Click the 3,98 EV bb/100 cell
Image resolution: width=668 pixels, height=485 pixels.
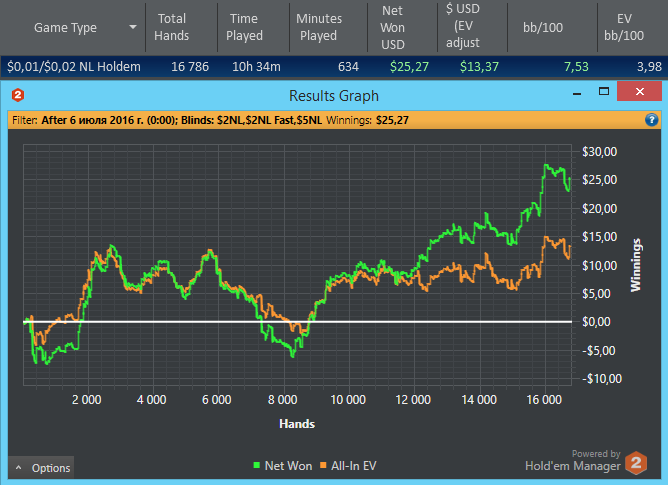(649, 67)
